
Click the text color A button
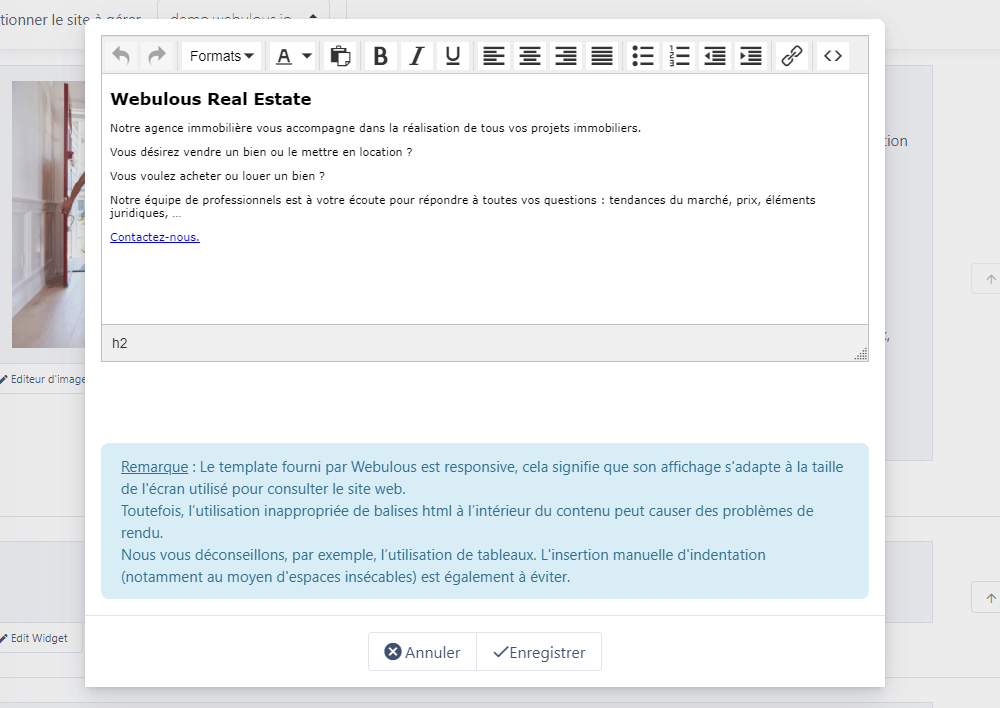click(284, 56)
